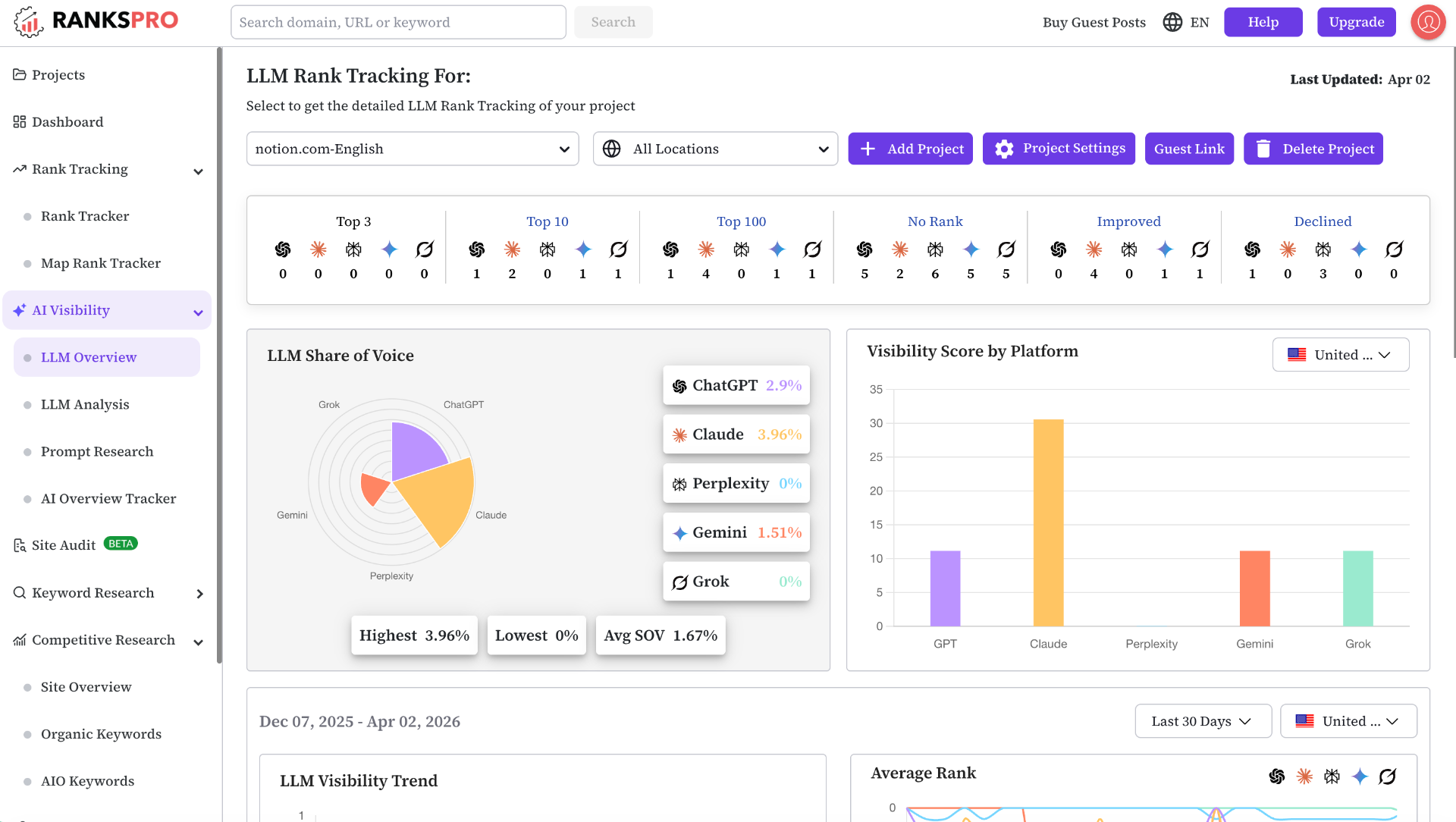Click the purple GPT bar in visibility chart
This screenshot has height=822, width=1456.
tap(945, 588)
